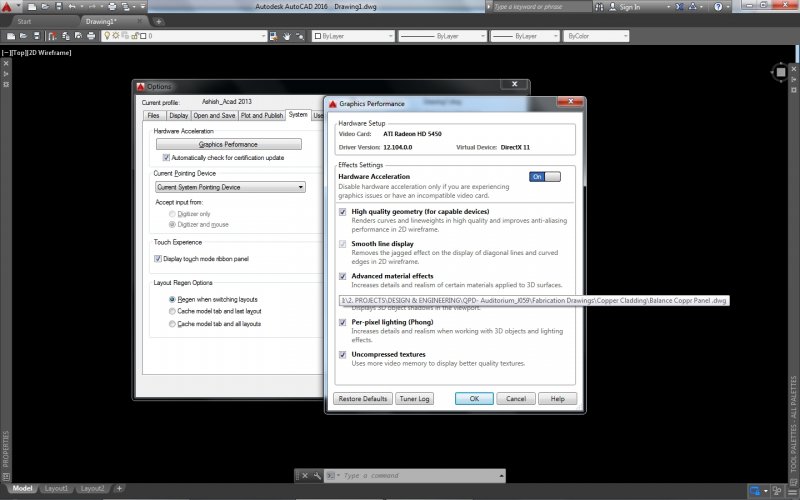This screenshot has height=500, width=800.
Task: Click Restore Defaults in Graphics Performance
Action: pyautogui.click(x=363, y=398)
